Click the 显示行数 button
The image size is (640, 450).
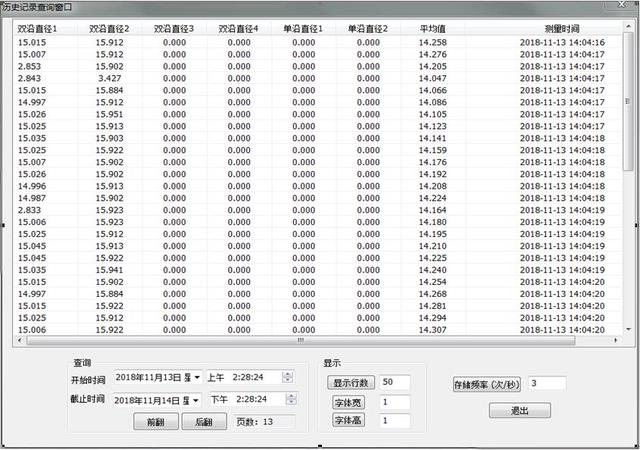[351, 382]
